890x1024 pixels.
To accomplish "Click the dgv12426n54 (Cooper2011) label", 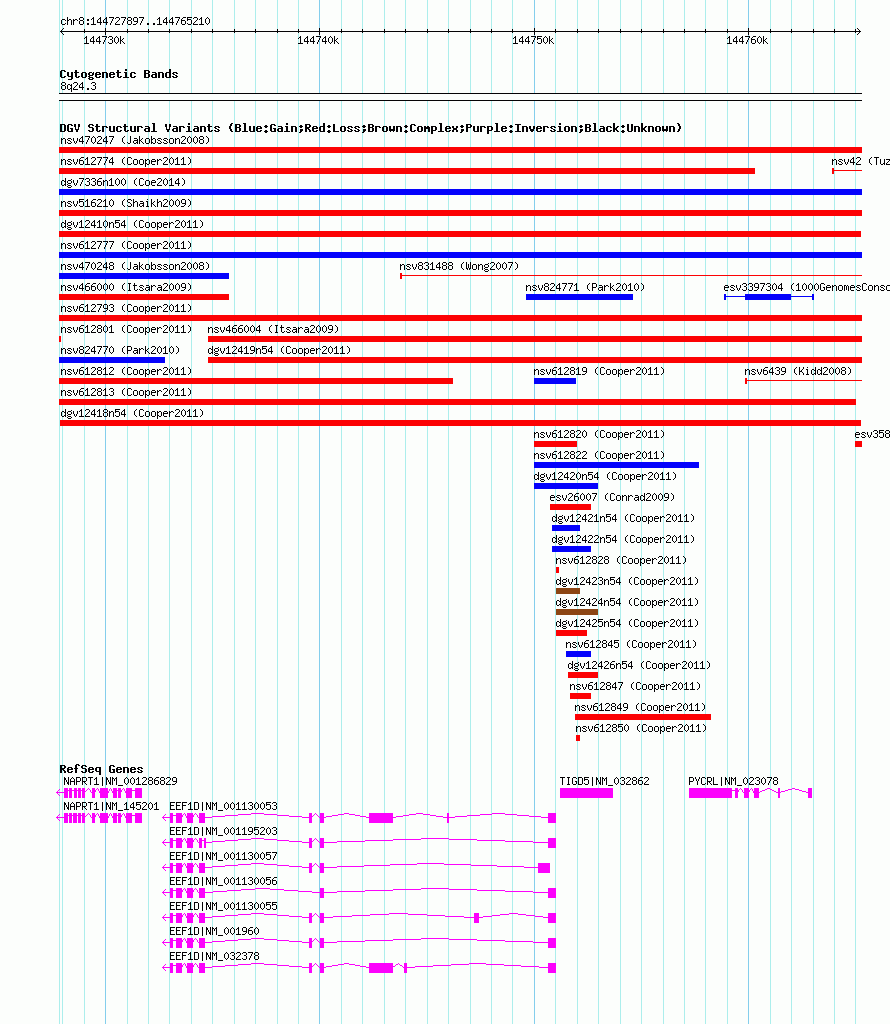I will click(x=639, y=665).
